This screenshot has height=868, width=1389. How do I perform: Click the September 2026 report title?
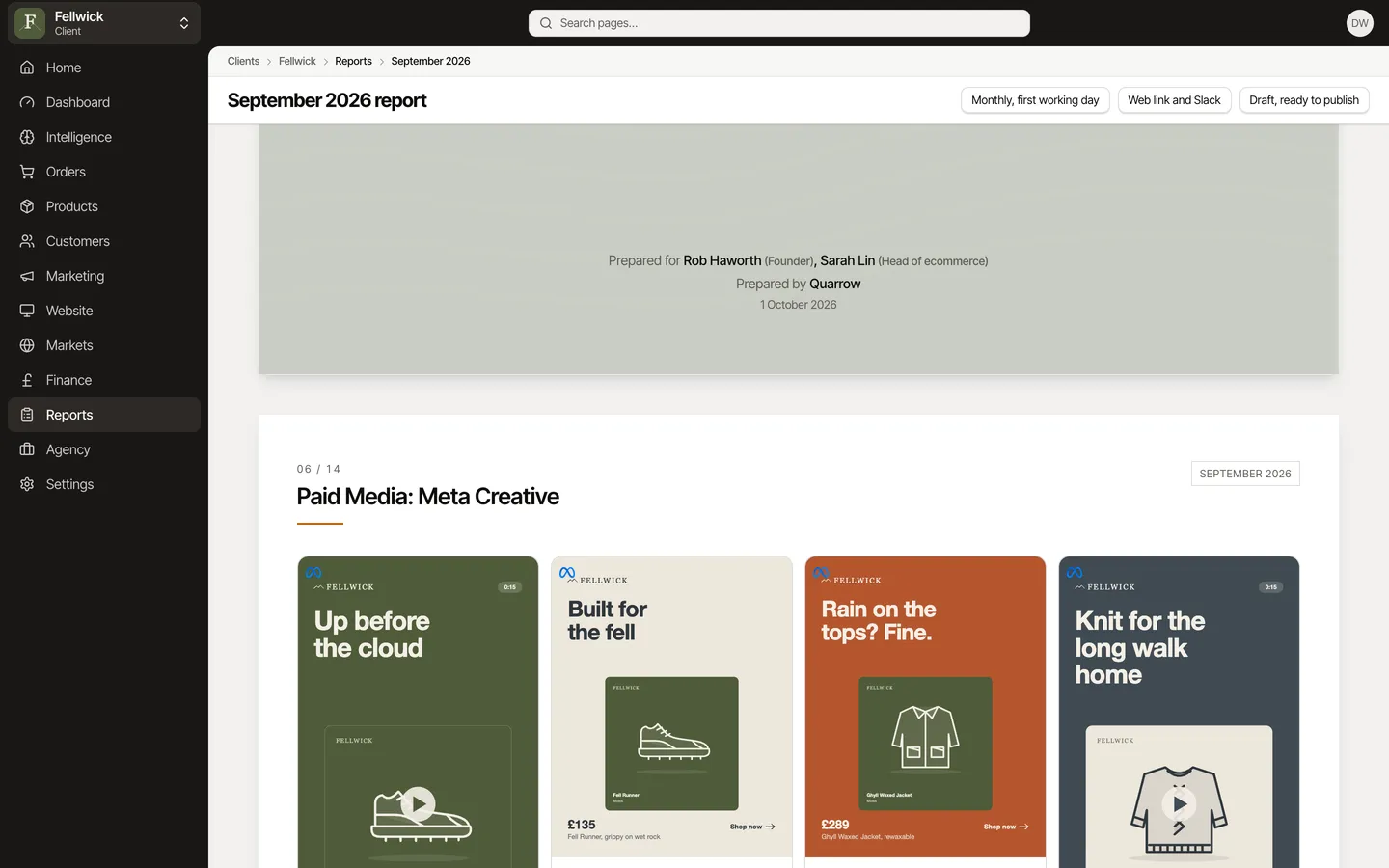coord(327,100)
